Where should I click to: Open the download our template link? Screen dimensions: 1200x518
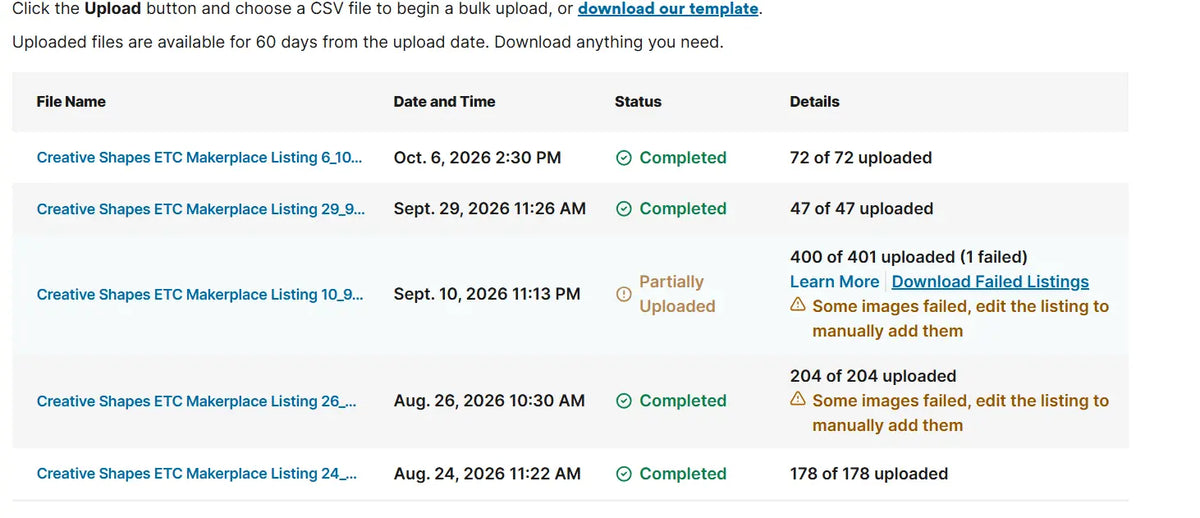[x=668, y=9]
